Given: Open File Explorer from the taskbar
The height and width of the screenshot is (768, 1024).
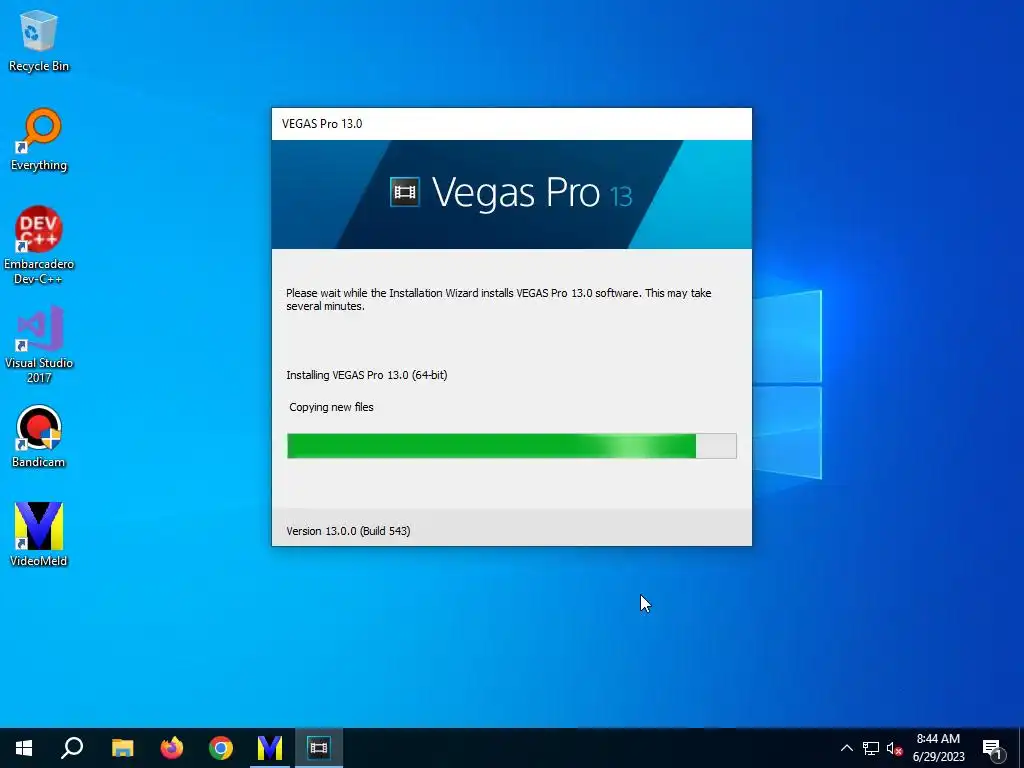Looking at the screenshot, I should click(122, 748).
